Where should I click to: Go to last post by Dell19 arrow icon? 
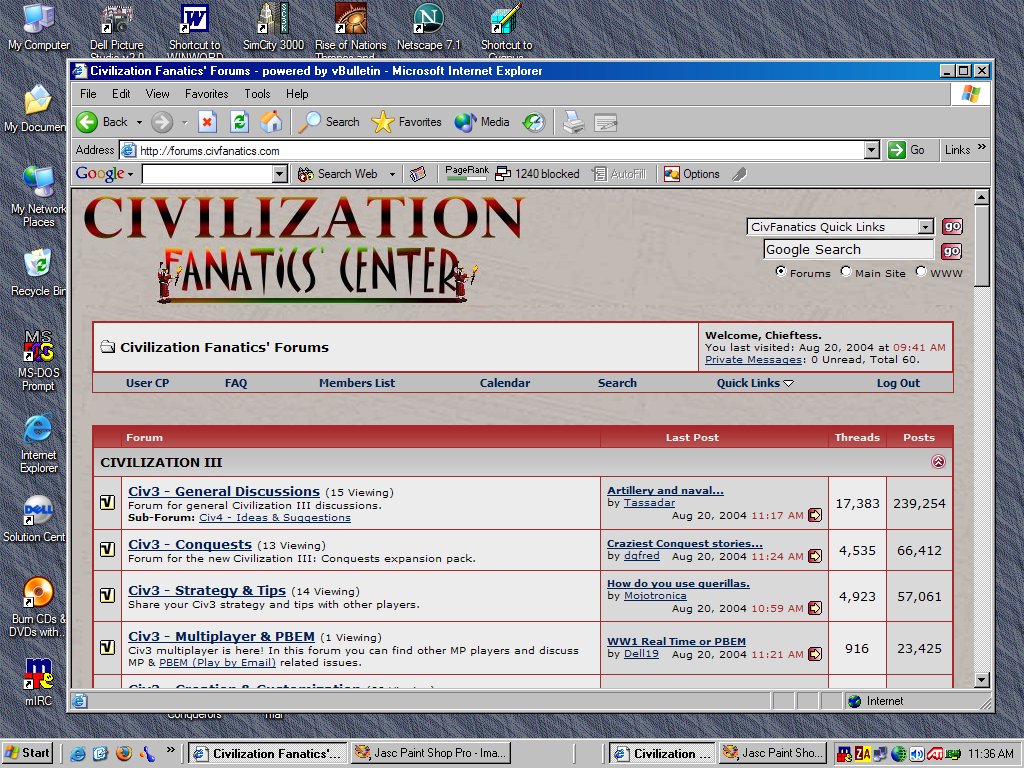tap(815, 654)
